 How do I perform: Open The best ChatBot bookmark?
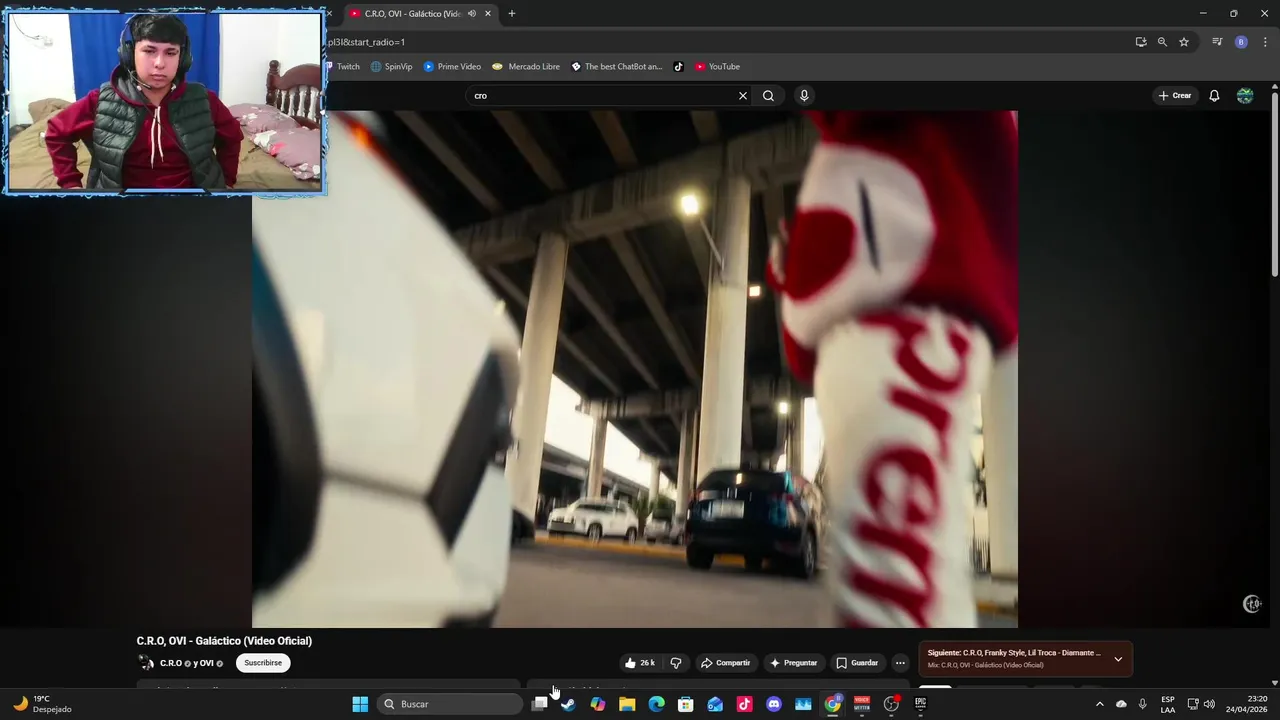(x=617, y=67)
